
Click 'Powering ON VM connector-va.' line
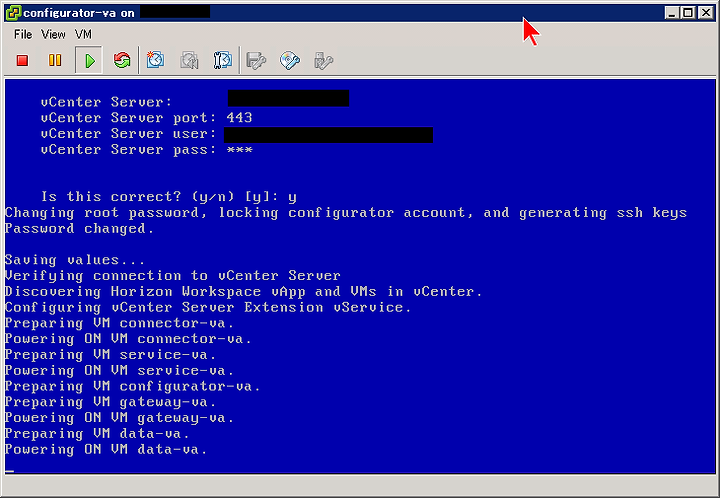[x=128, y=339]
